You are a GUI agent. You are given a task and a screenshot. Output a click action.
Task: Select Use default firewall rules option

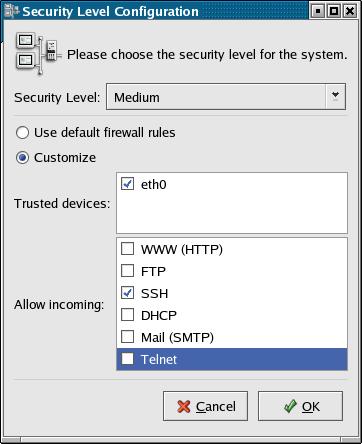23,133
